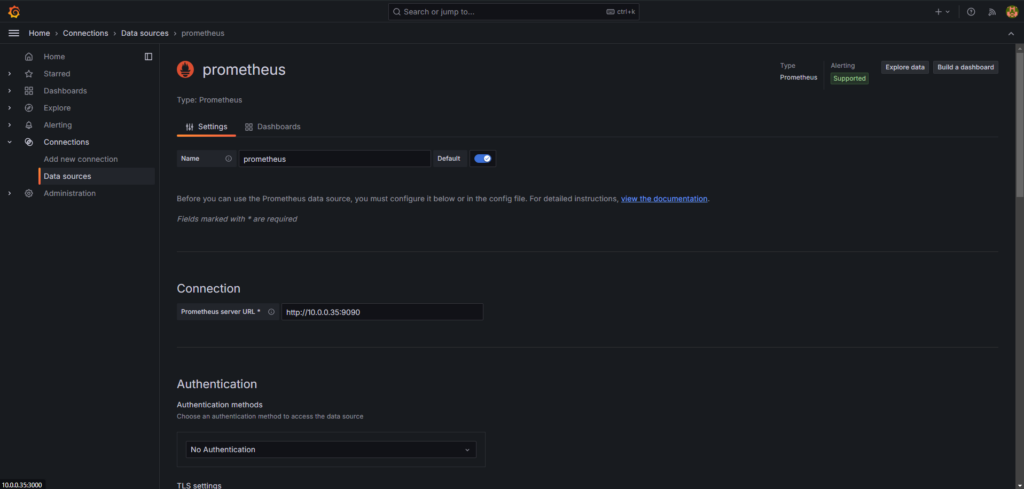
Task: Click the Explore data button
Action: [x=904, y=67]
